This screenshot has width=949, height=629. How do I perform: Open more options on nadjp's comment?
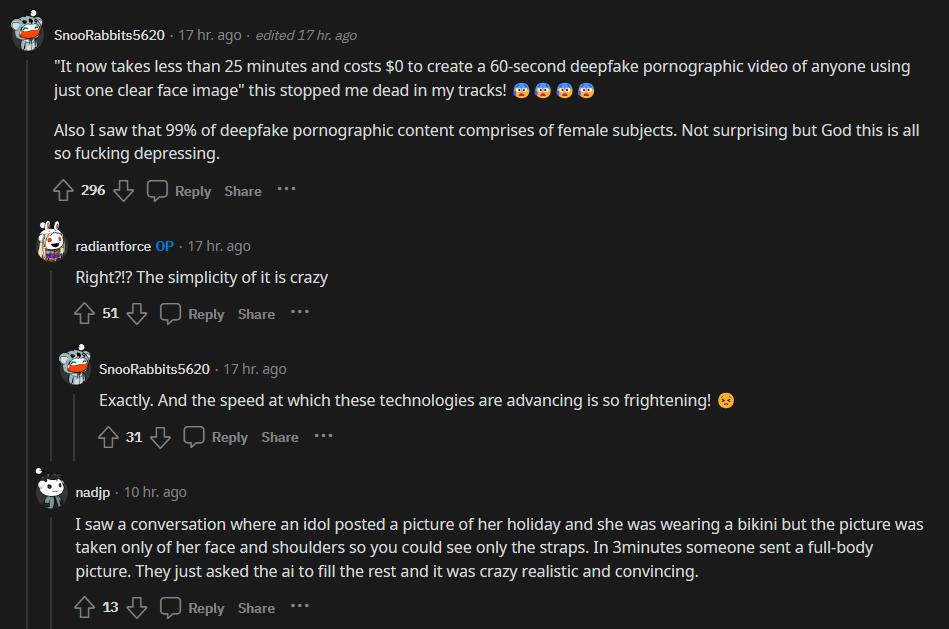pyautogui.click(x=300, y=606)
